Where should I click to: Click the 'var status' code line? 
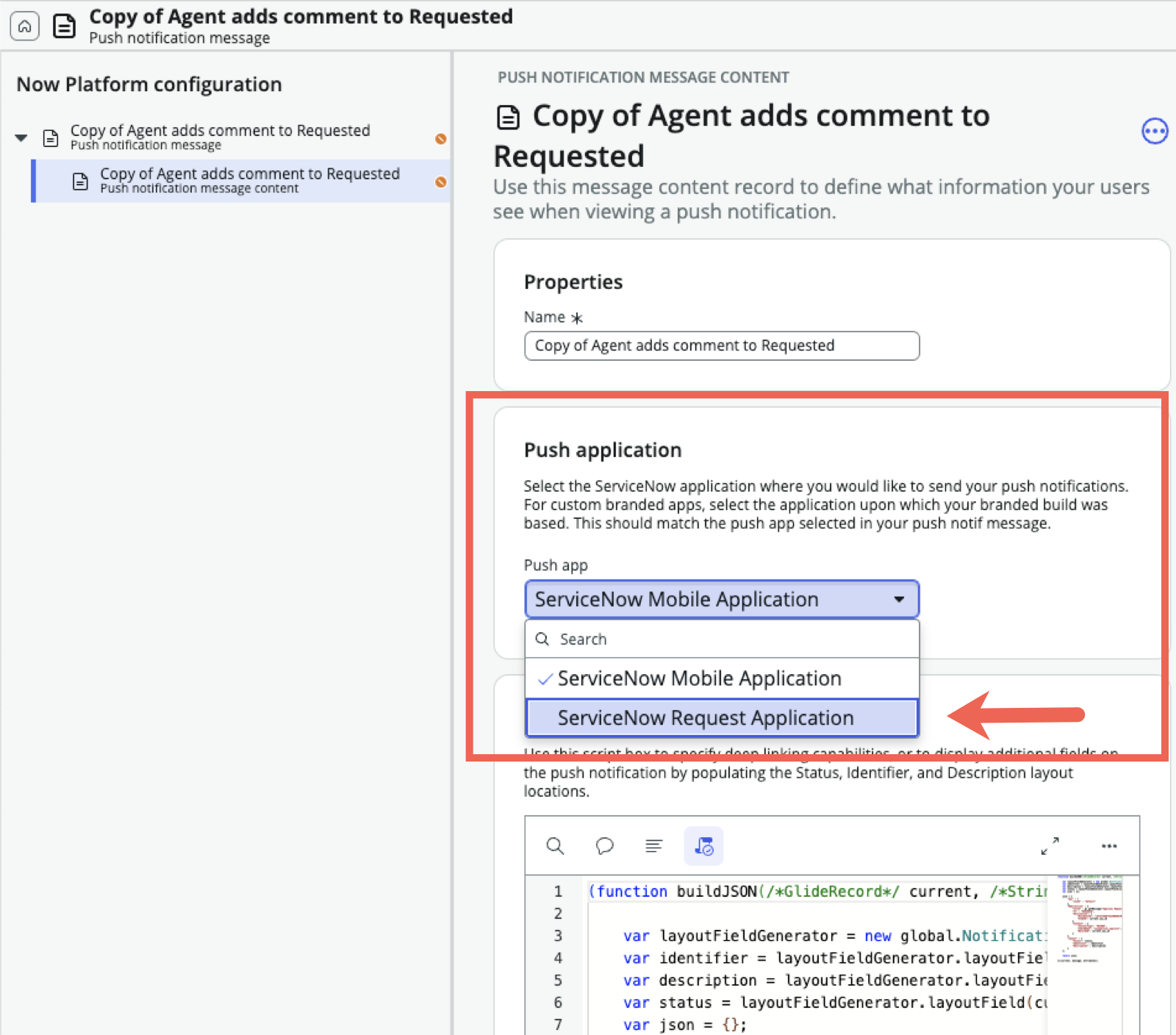(835, 1003)
